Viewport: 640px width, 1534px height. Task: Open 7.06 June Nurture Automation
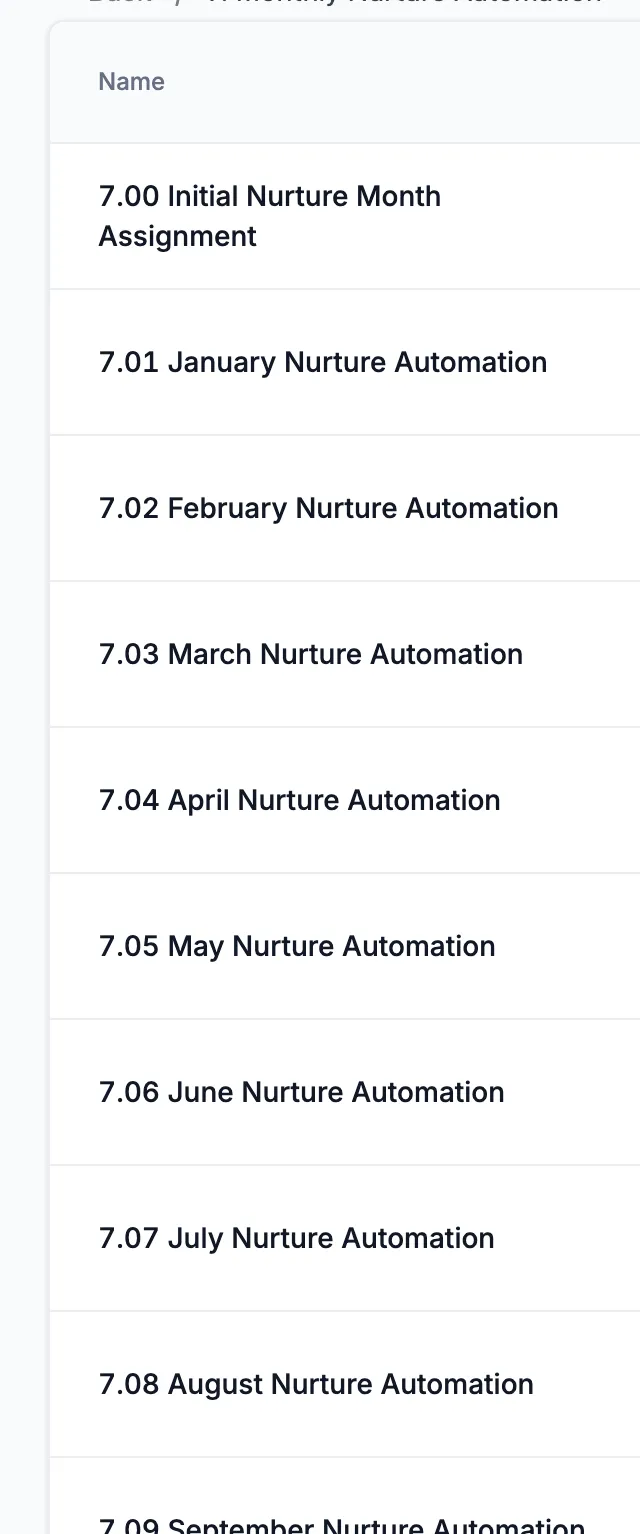coord(301,1092)
